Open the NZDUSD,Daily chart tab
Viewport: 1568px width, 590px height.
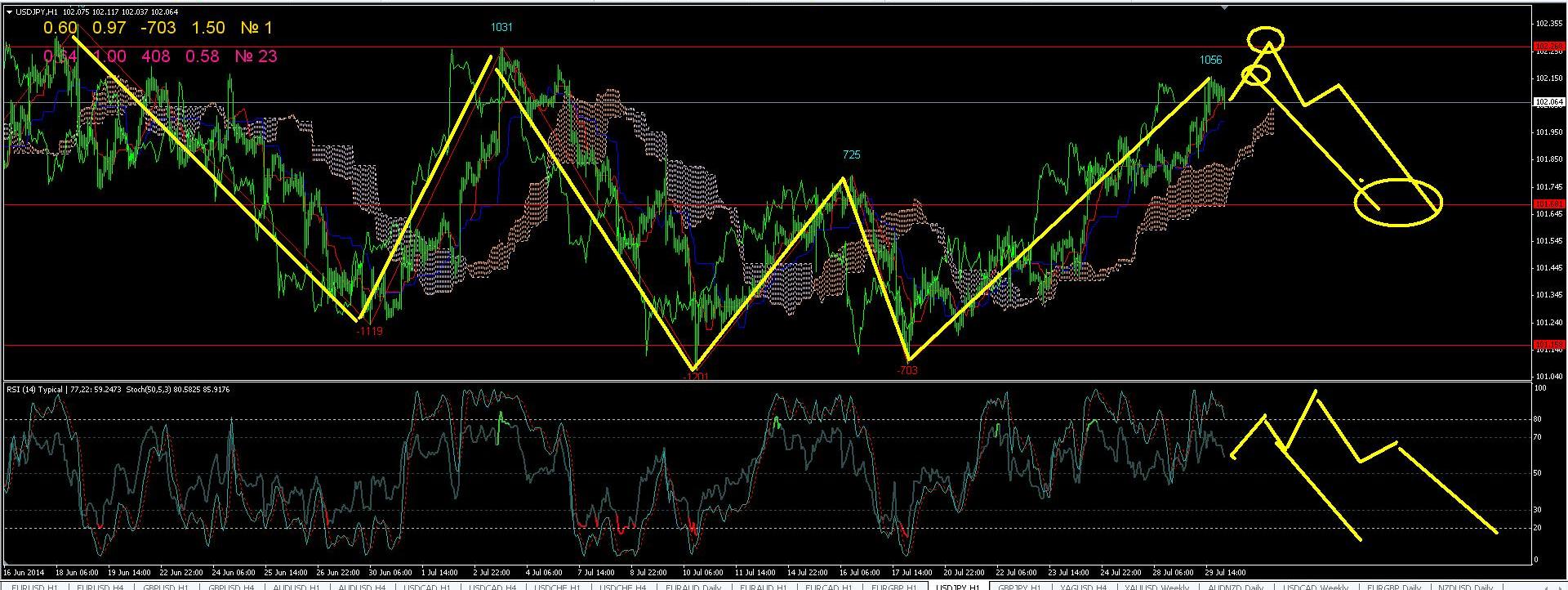(x=1465, y=586)
